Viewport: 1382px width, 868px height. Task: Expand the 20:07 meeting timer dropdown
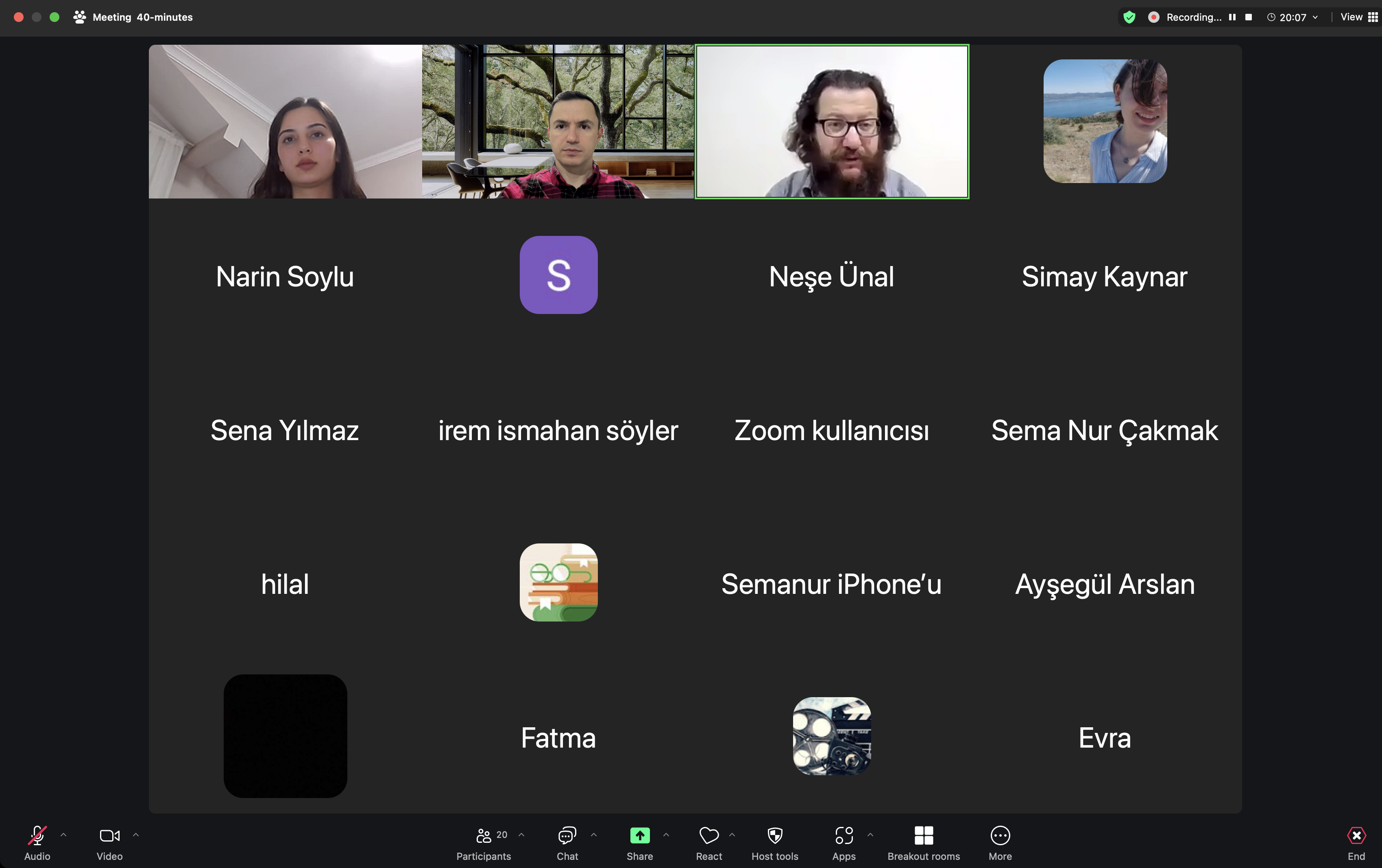(x=1315, y=17)
